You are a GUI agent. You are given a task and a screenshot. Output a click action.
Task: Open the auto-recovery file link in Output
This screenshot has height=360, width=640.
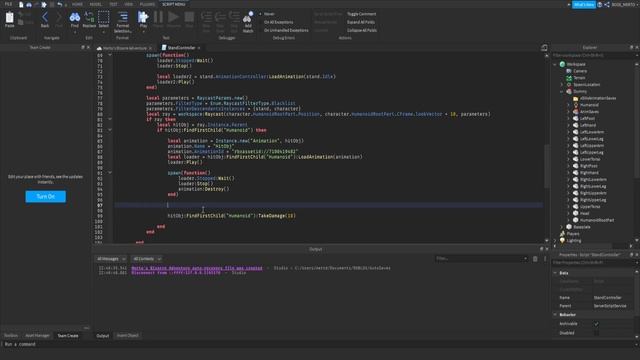(x=197, y=268)
